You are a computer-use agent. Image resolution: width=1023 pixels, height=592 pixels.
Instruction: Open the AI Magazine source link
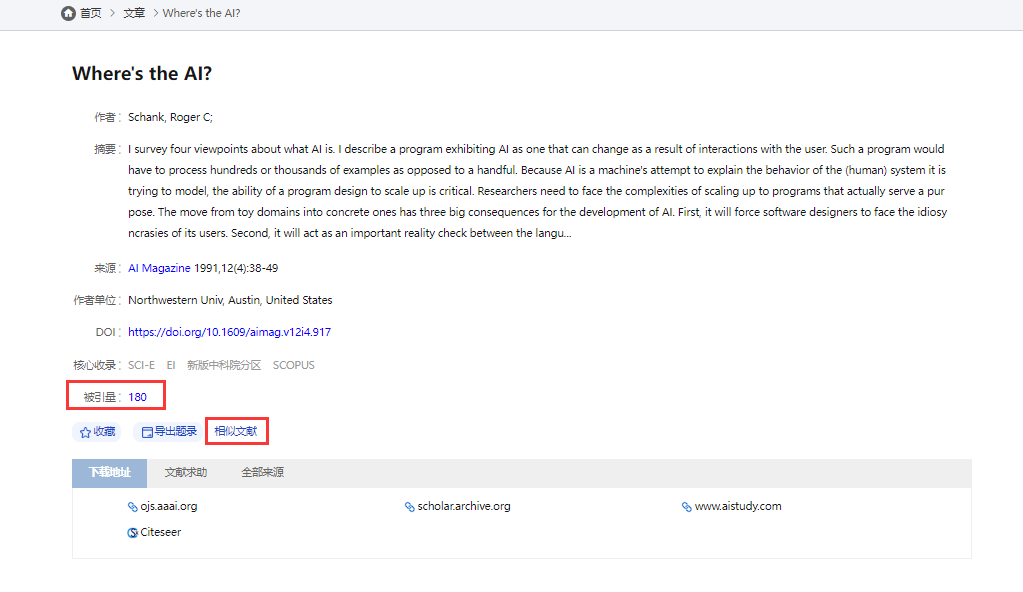tap(159, 268)
